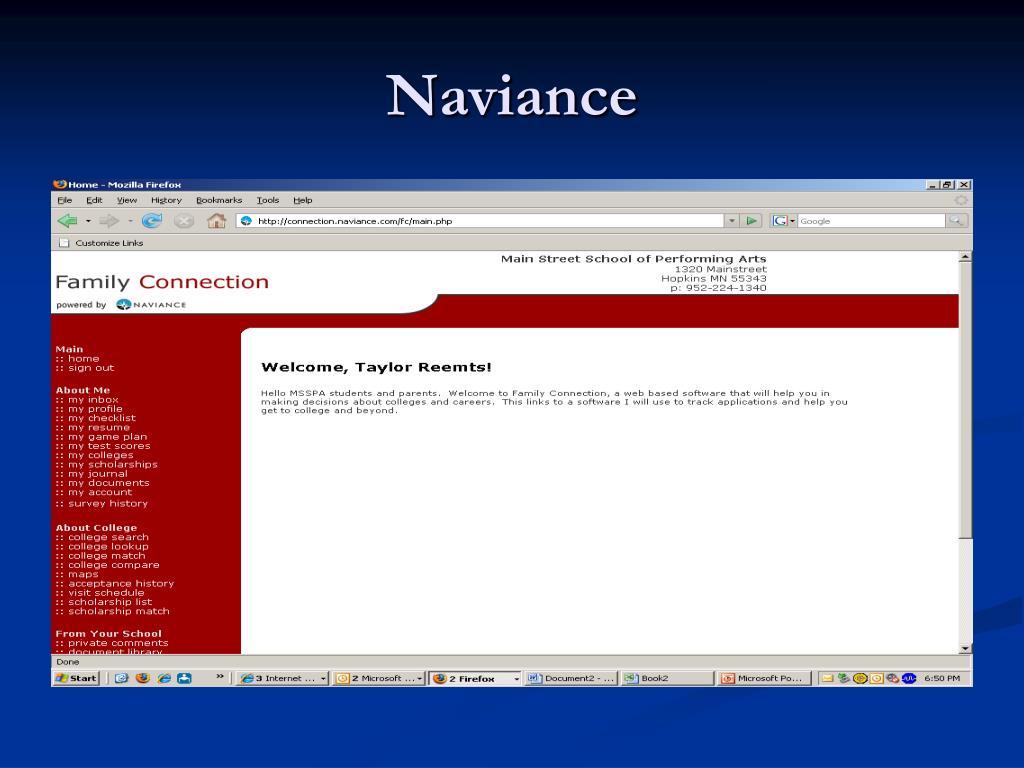
Task: Click the page scrollbar up arrow
Action: (965, 257)
